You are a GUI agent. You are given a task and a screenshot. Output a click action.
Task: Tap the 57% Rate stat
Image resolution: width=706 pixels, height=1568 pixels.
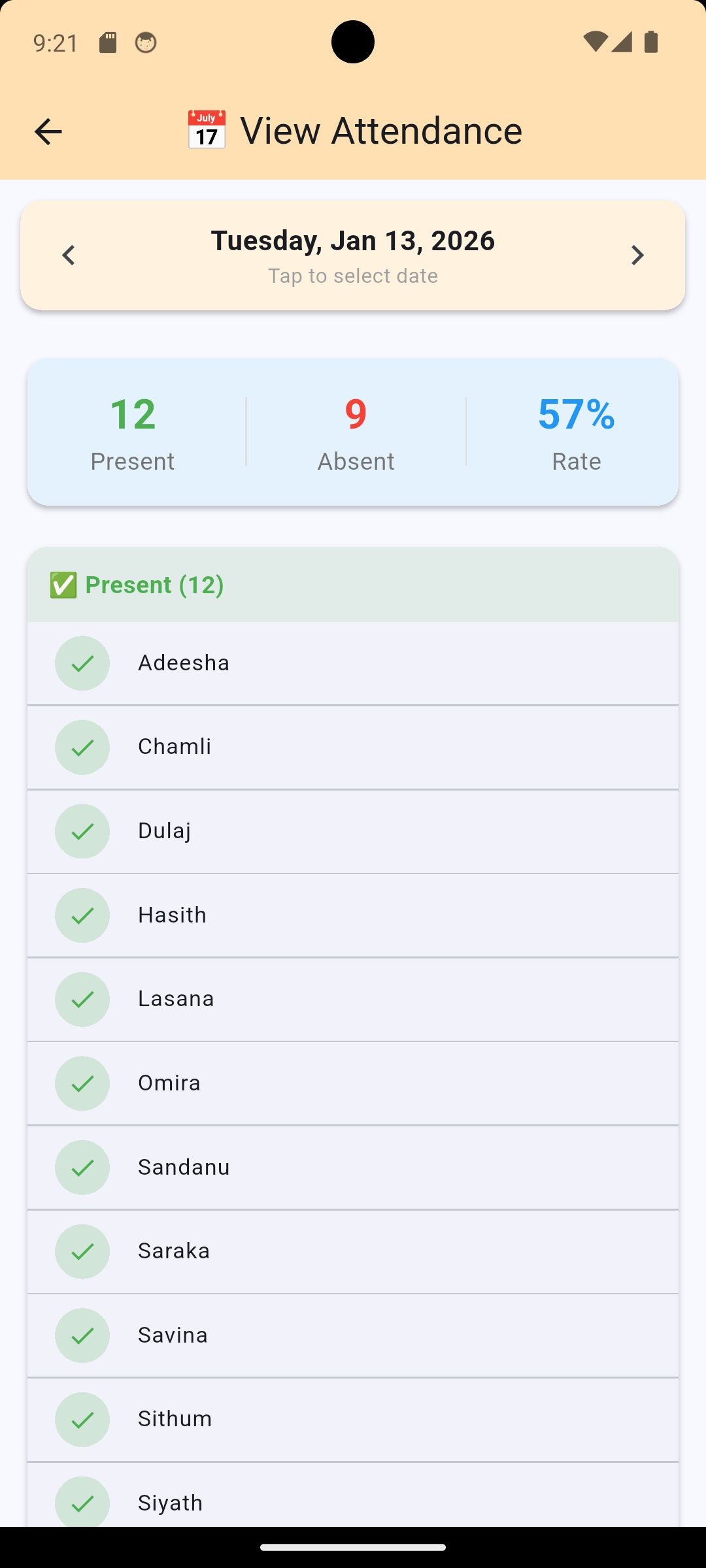pos(576,431)
